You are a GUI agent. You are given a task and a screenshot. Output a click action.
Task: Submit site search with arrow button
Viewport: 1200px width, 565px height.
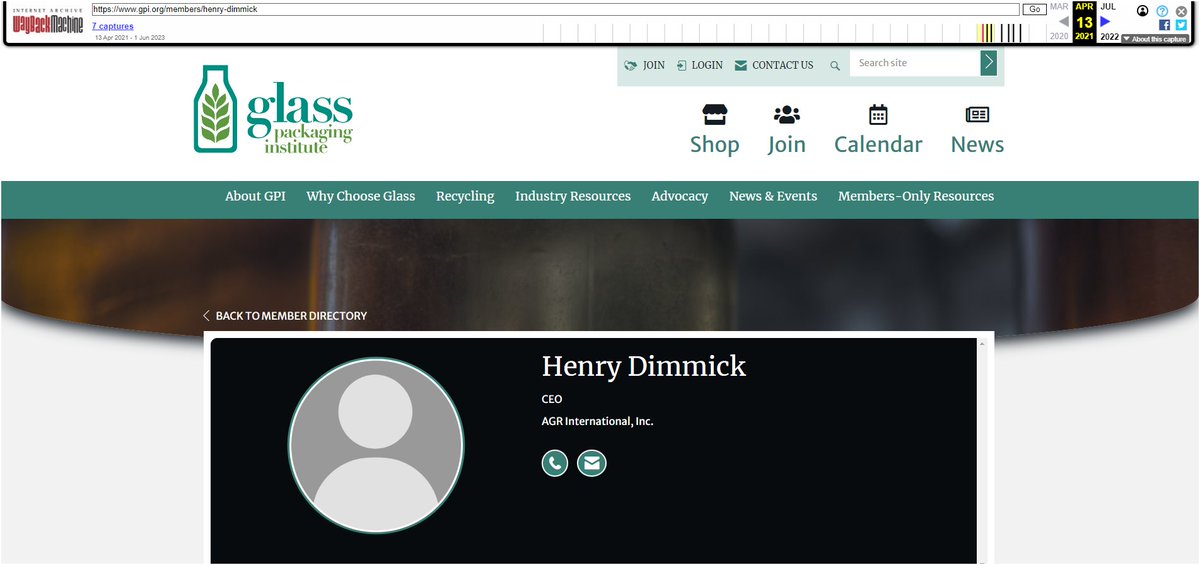(988, 63)
